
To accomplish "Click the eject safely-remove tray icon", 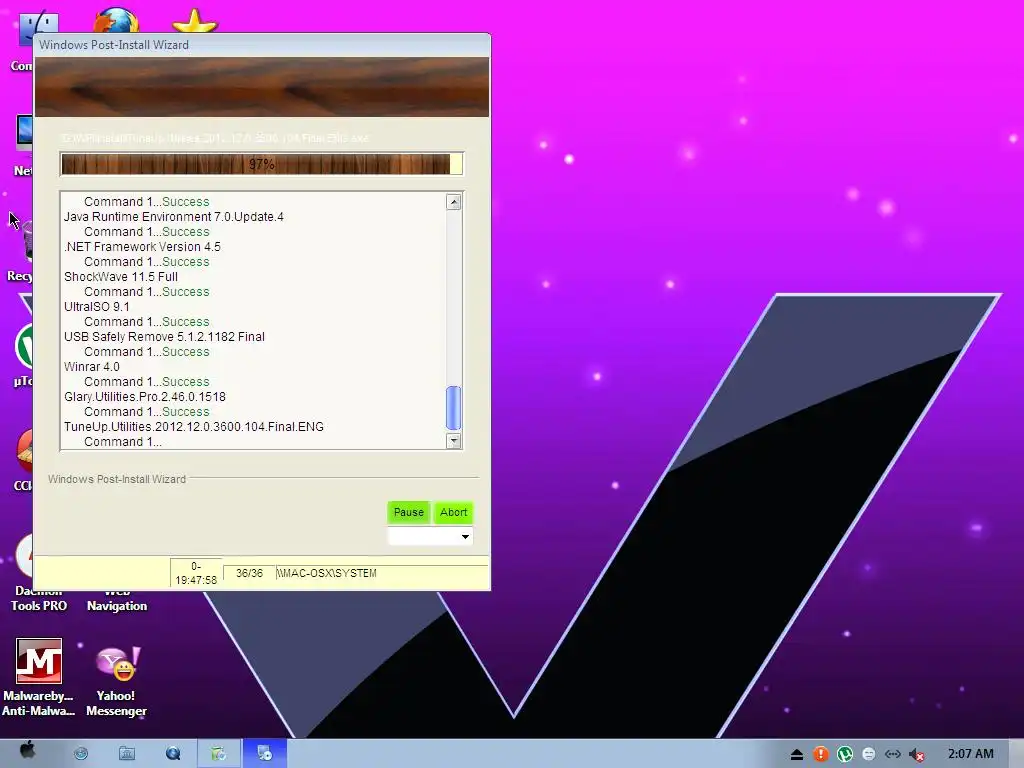I will [x=797, y=755].
